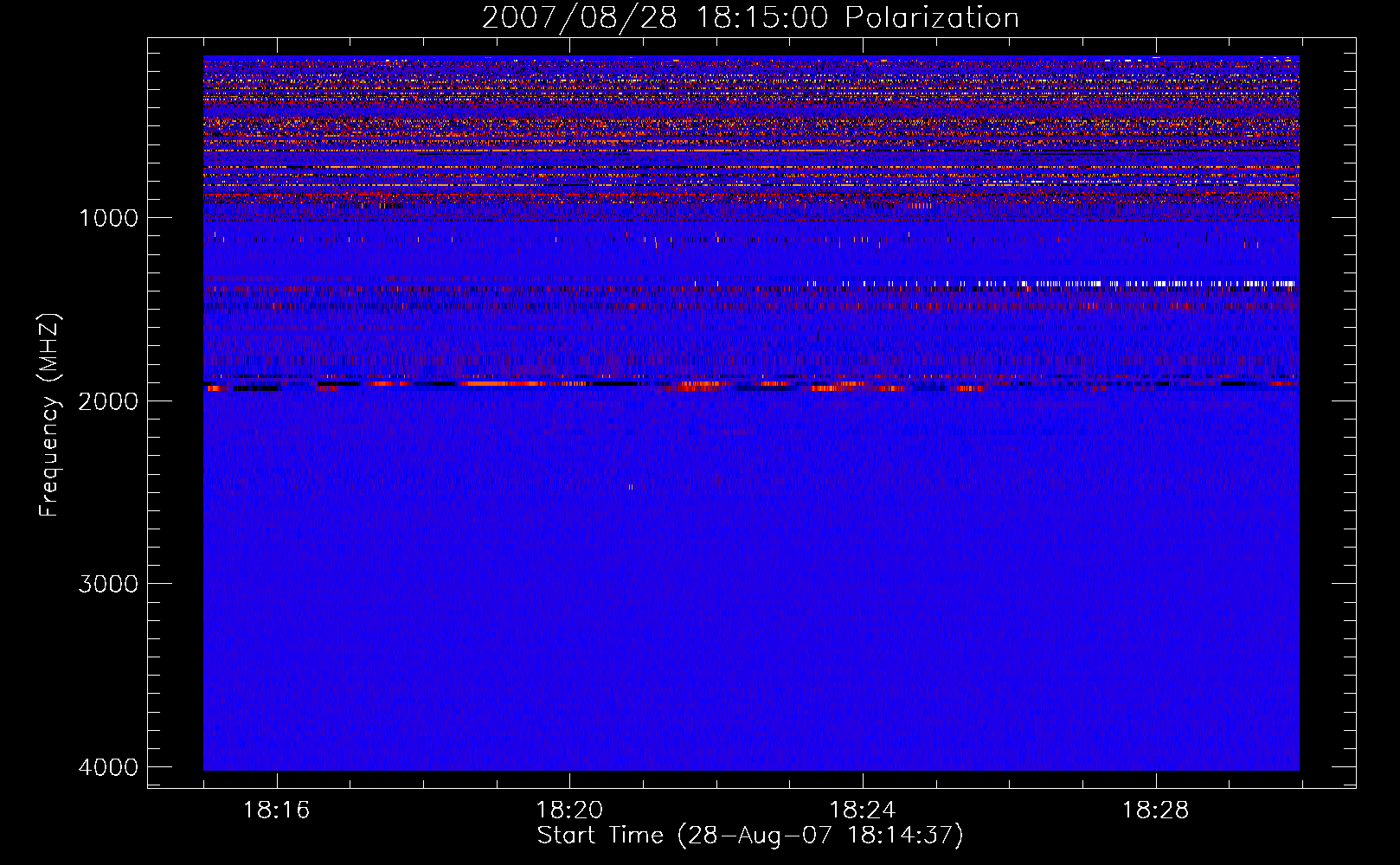
Task: Click the plot title '2007/08/28 18:15:00 Polarization'
Action: [750, 18]
